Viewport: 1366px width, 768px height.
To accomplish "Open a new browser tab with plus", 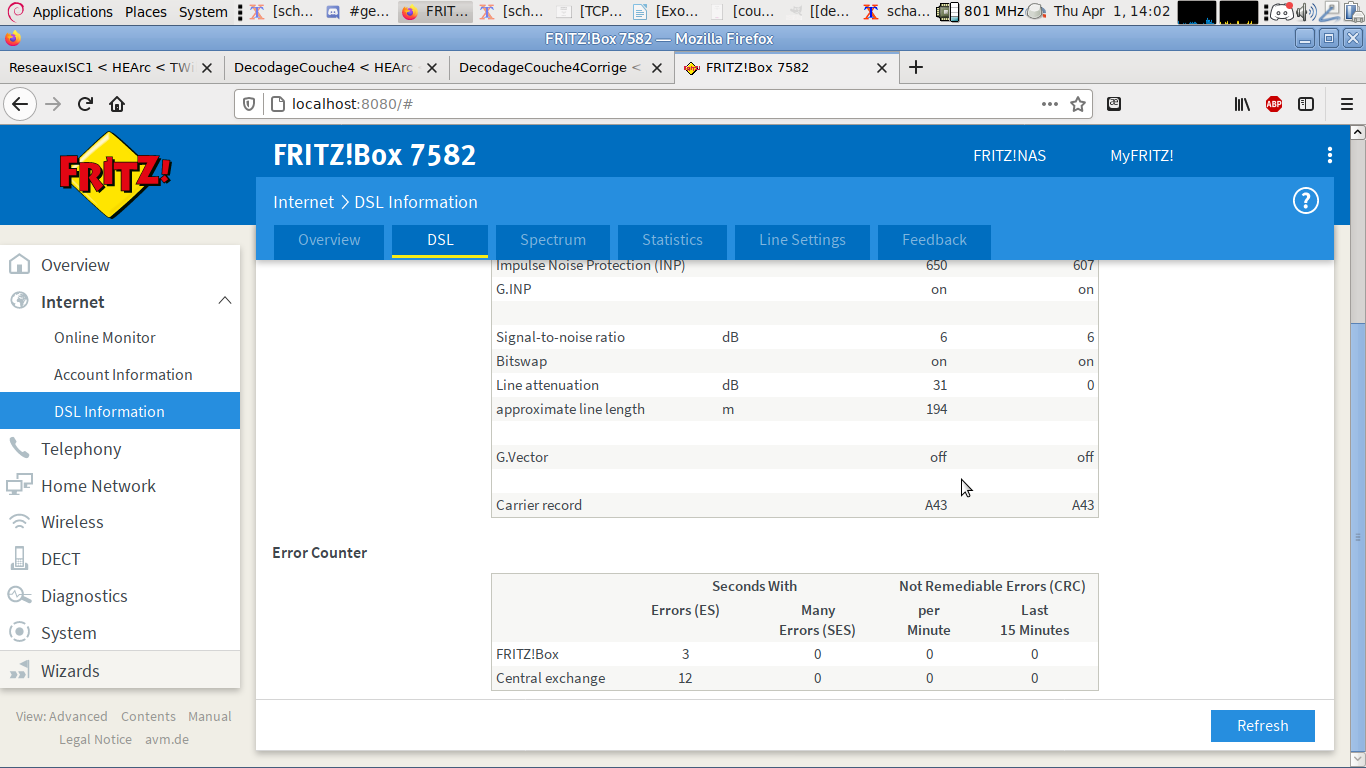I will coord(915,67).
